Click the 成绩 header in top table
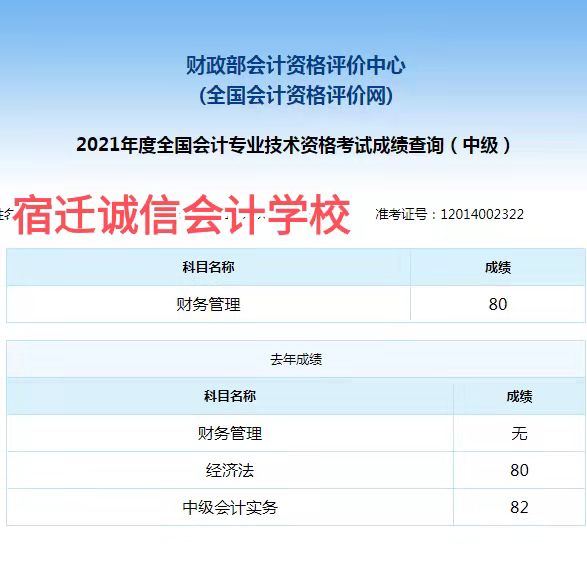The image size is (587, 566). (498, 268)
